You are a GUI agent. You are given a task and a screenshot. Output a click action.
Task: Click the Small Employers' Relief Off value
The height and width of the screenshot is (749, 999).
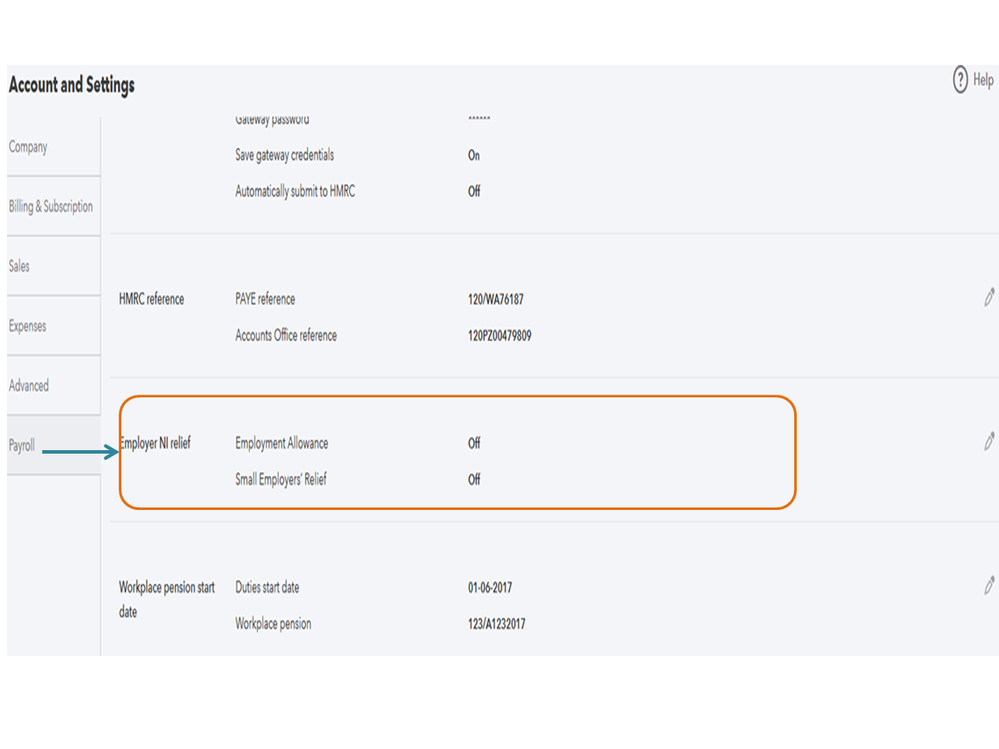click(474, 479)
